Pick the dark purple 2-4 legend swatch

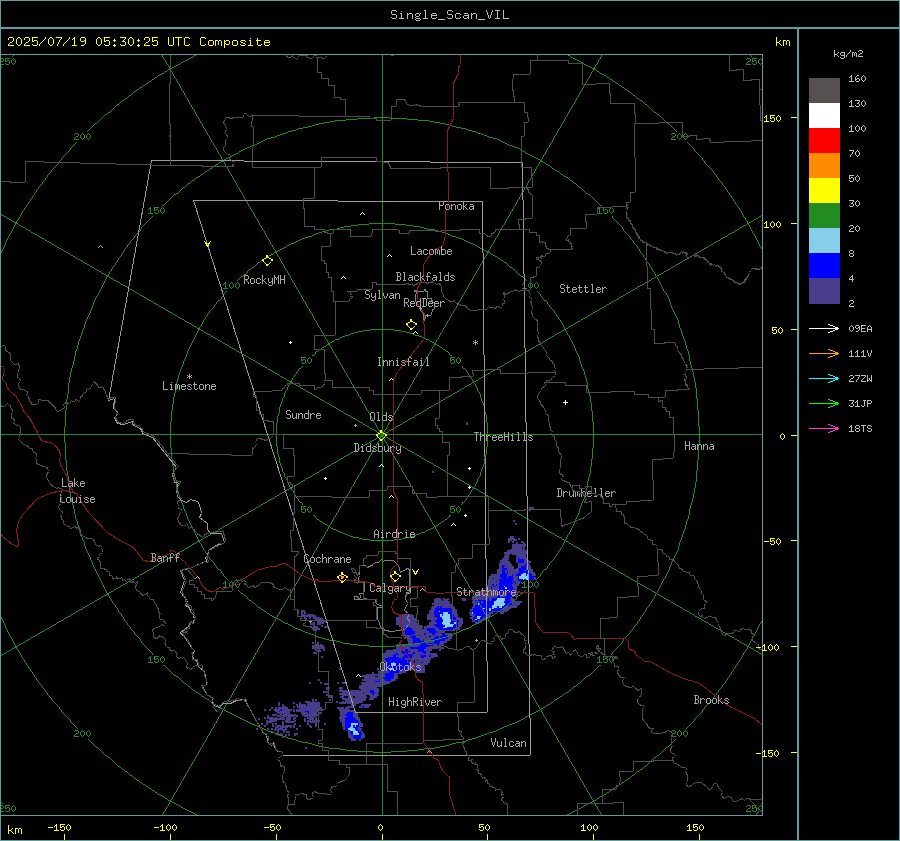(x=824, y=290)
